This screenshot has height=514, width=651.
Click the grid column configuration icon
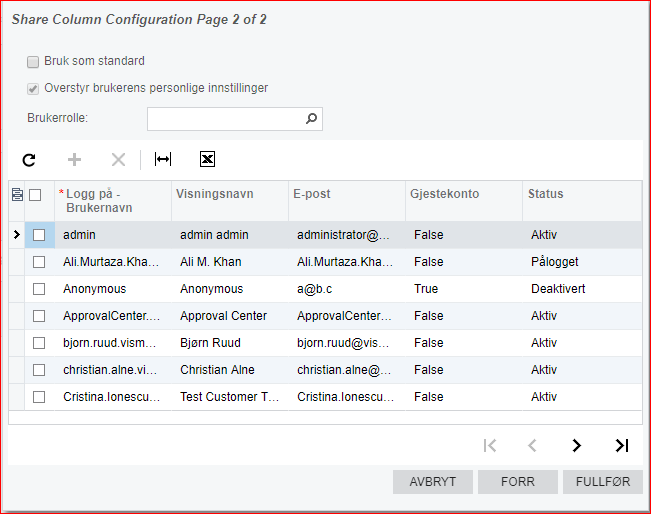pos(17,195)
